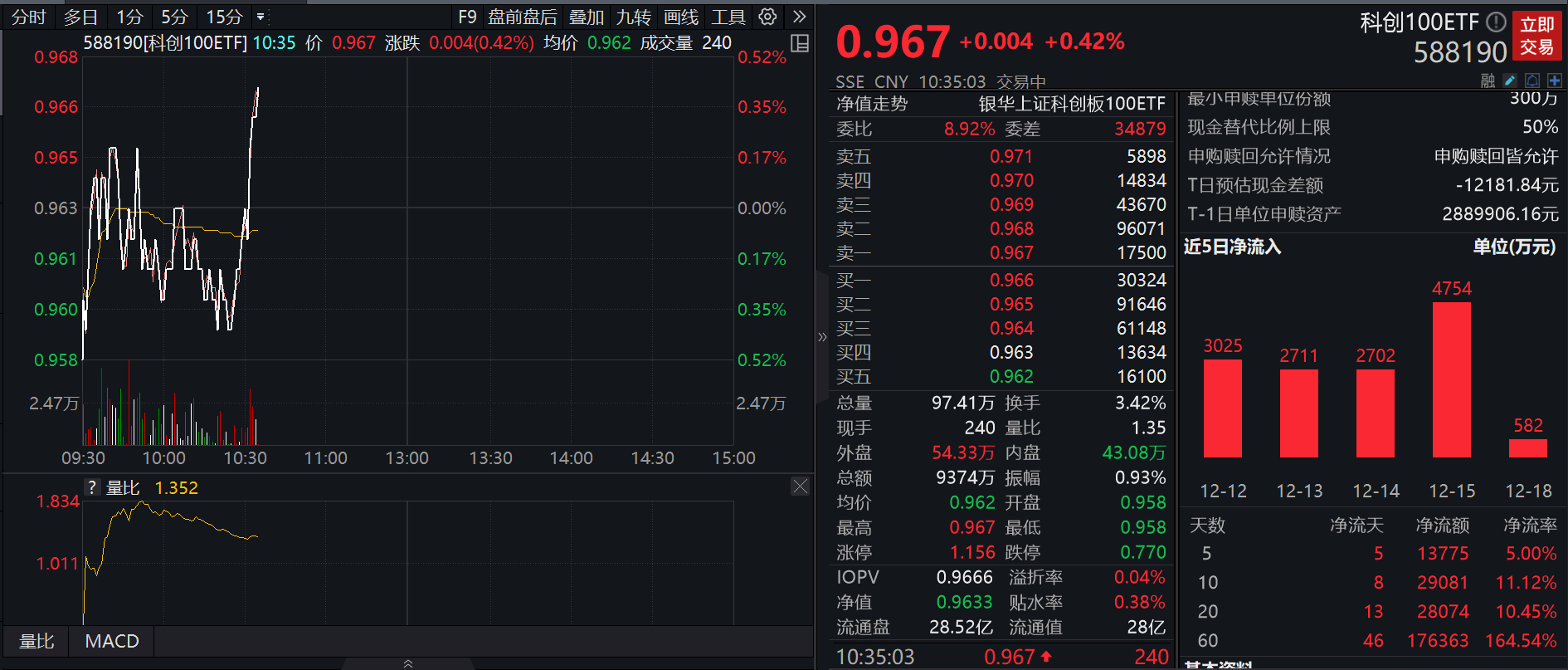
Task: Click the 12-18 net inflow bar
Action: pos(1528,447)
